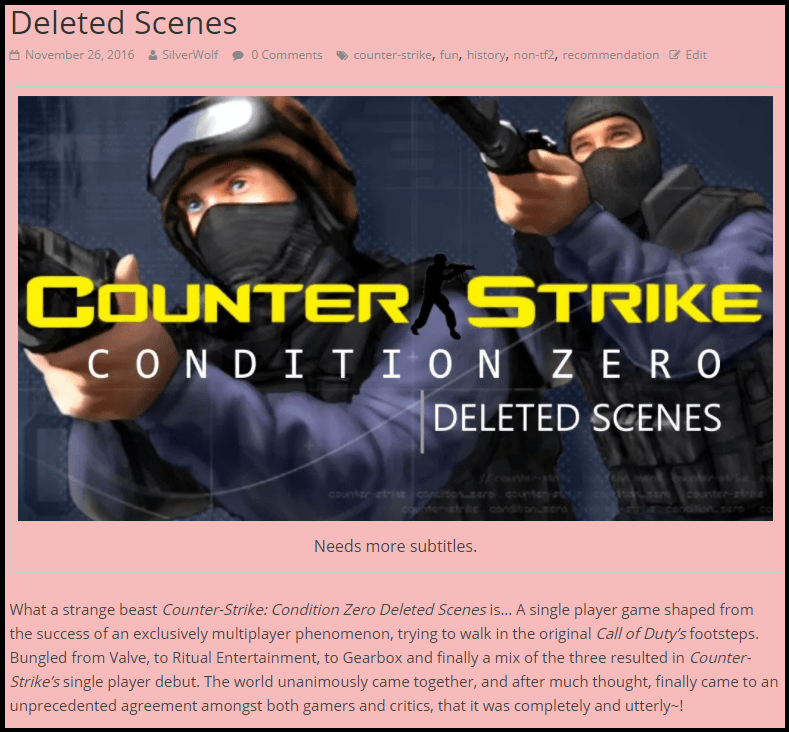Open the counter-strike tag
Viewport: 789px width, 732px height.
392,55
